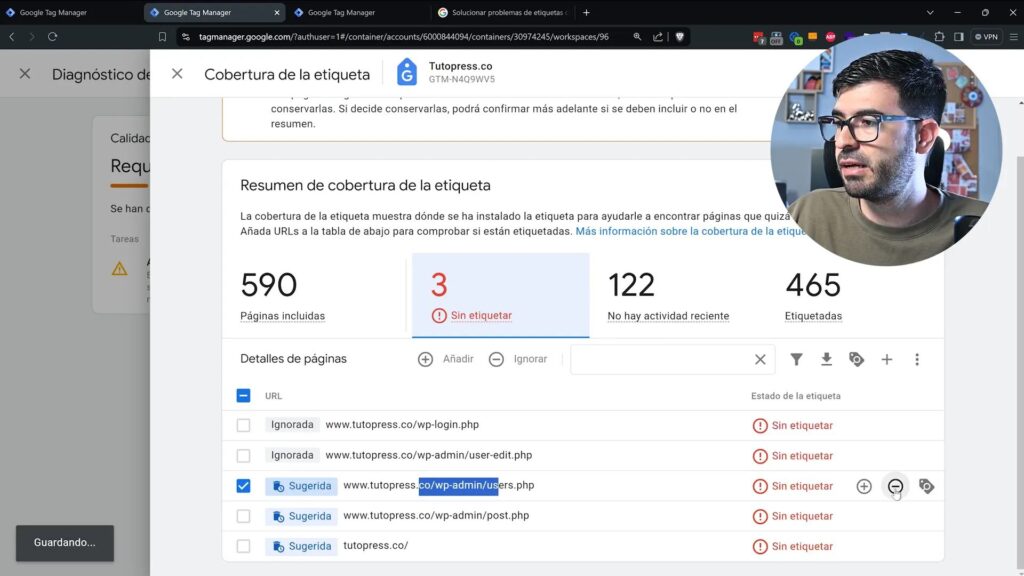This screenshot has height=576, width=1024.
Task: Click the Estado de la etiqueta column header
Action: coord(795,396)
